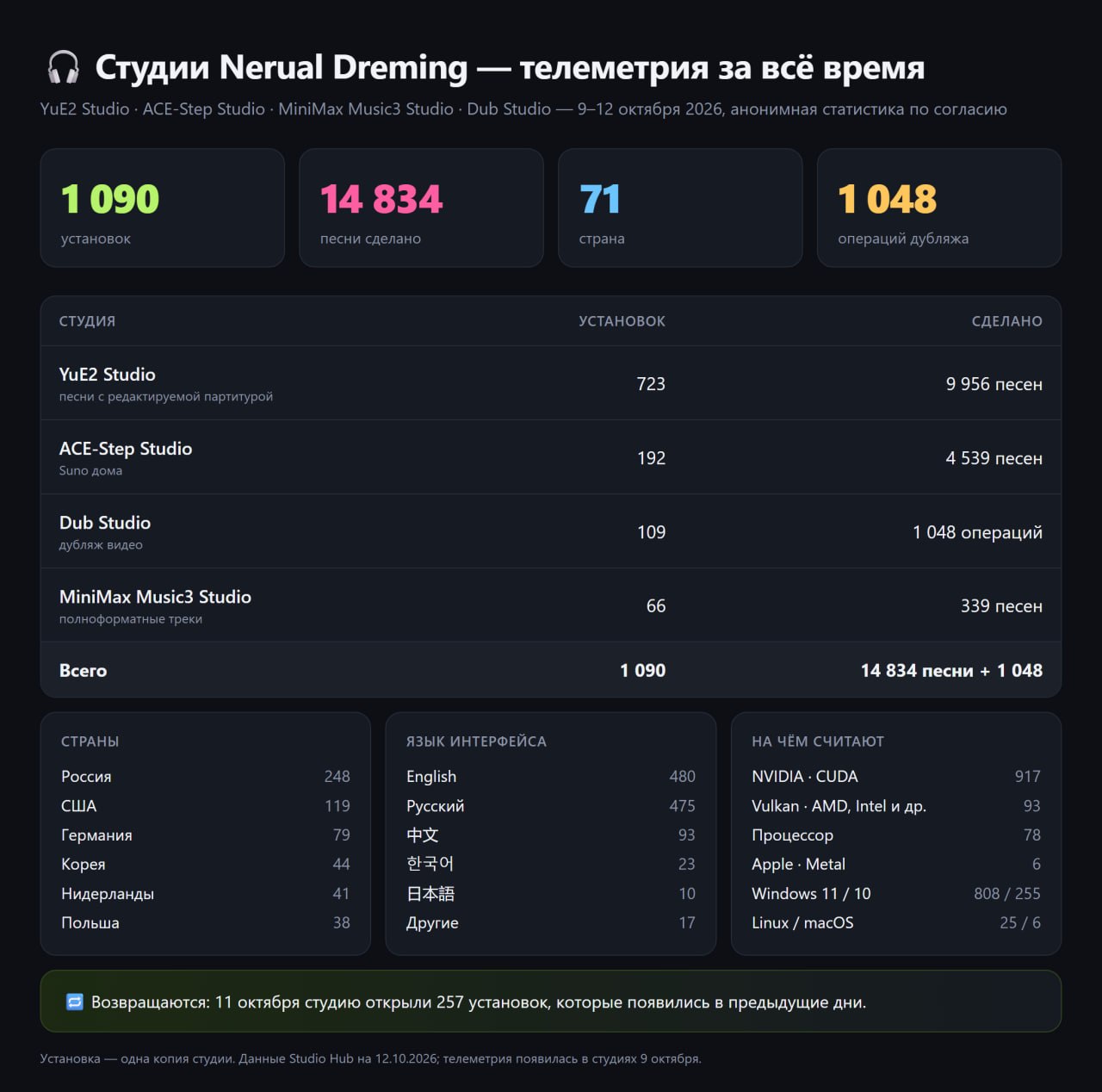Click the footnote starting "Установка — одна копия студии"
Viewport: 1102px width, 1092px height.
click(370, 1058)
